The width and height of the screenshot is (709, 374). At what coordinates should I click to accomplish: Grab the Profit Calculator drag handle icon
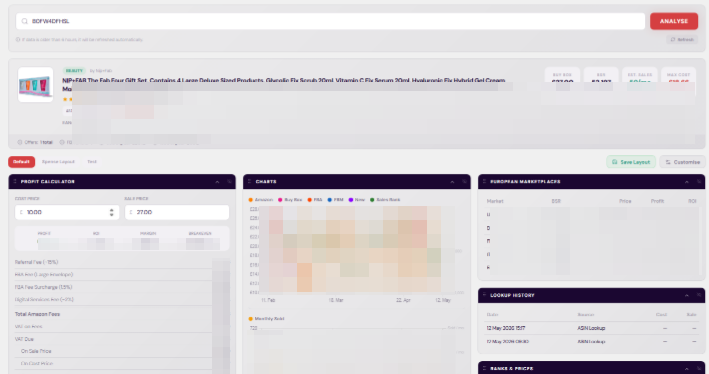click(x=15, y=181)
